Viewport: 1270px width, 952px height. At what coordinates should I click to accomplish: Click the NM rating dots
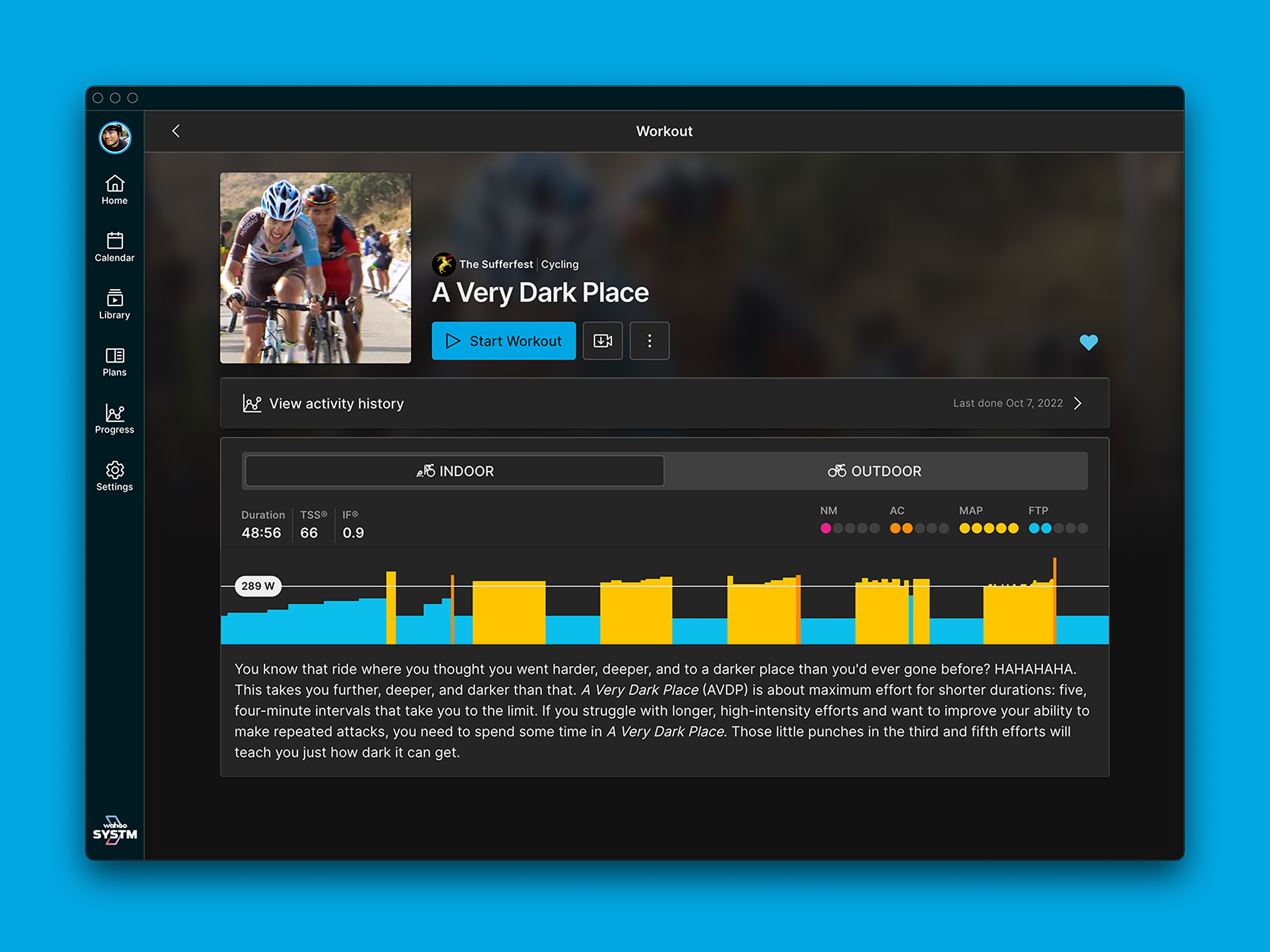point(850,529)
